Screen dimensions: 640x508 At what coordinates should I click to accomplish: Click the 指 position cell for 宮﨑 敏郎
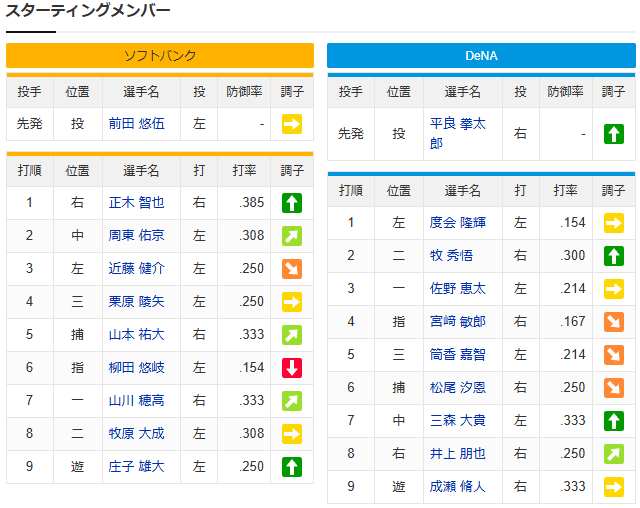click(x=399, y=322)
